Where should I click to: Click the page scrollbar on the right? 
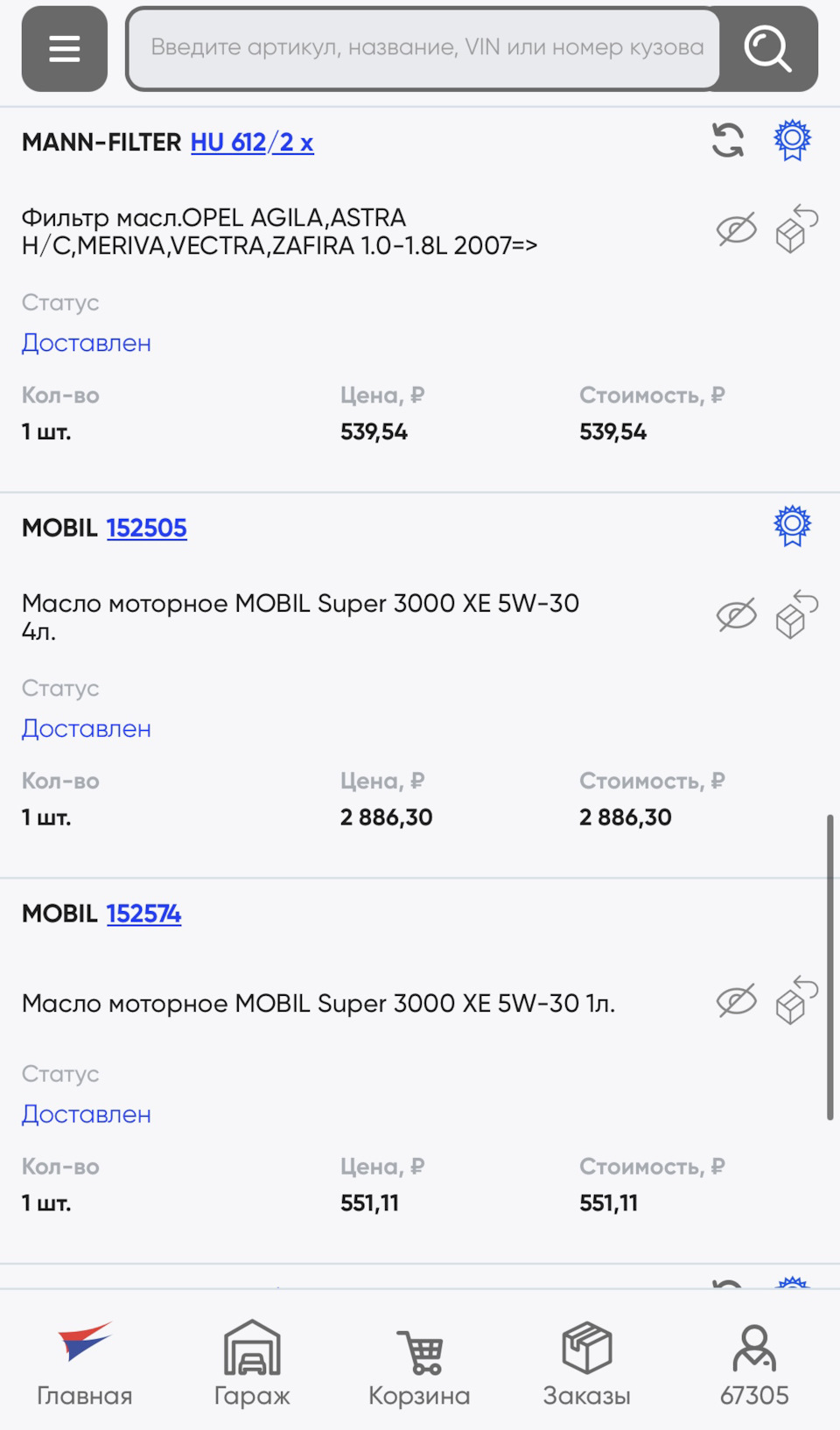tap(829, 967)
